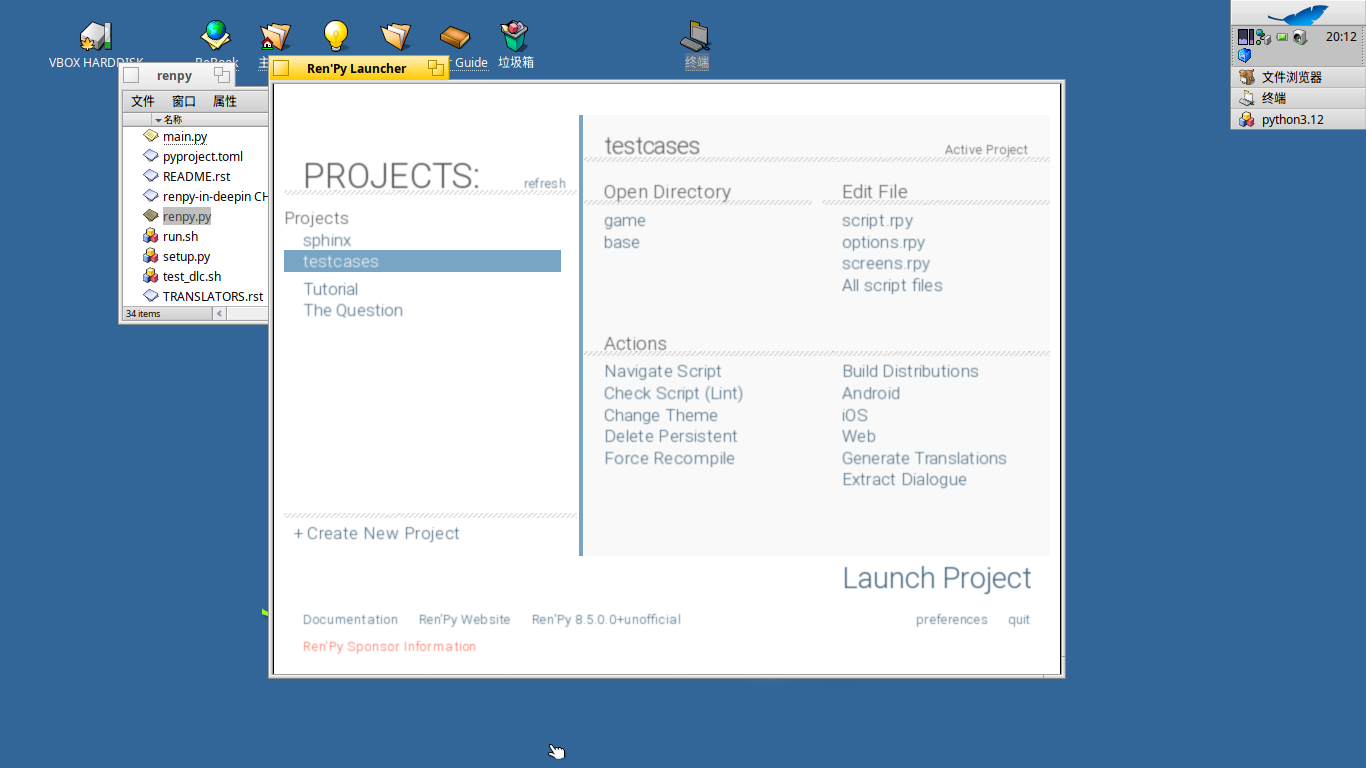Open the 文件 menu in renpy window
The width and height of the screenshot is (1366, 768).
coord(143,101)
